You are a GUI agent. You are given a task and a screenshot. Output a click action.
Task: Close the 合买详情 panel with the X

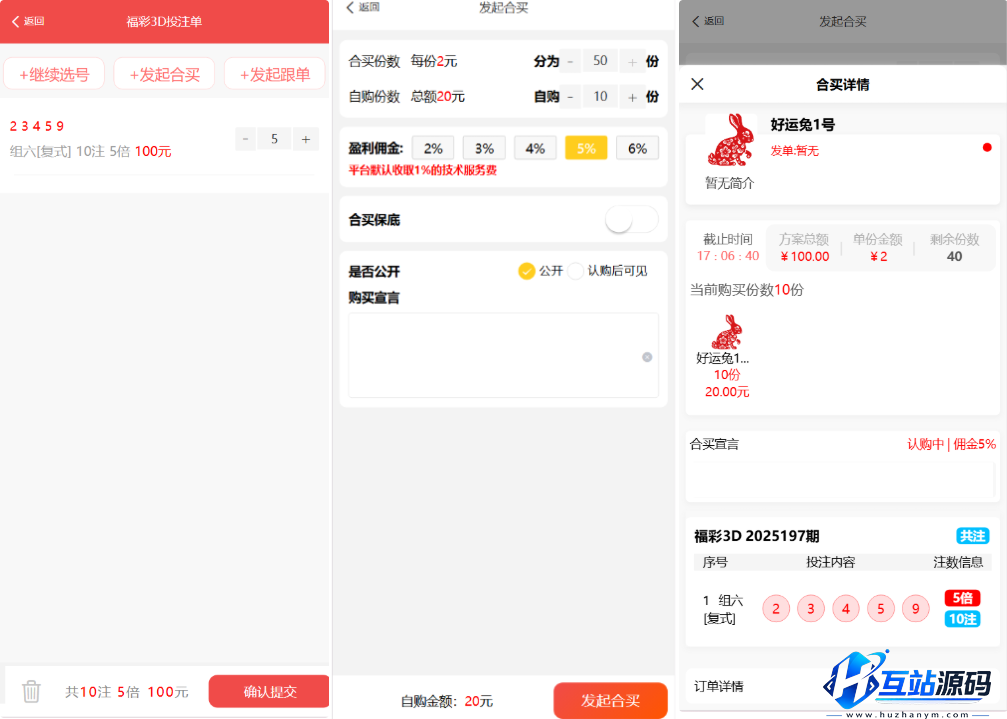[697, 84]
